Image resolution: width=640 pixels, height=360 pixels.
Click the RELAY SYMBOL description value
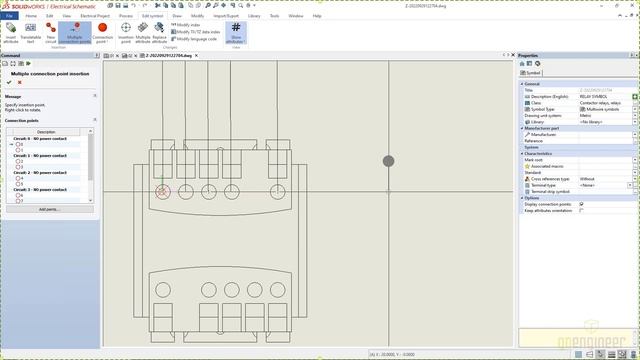tap(593, 97)
